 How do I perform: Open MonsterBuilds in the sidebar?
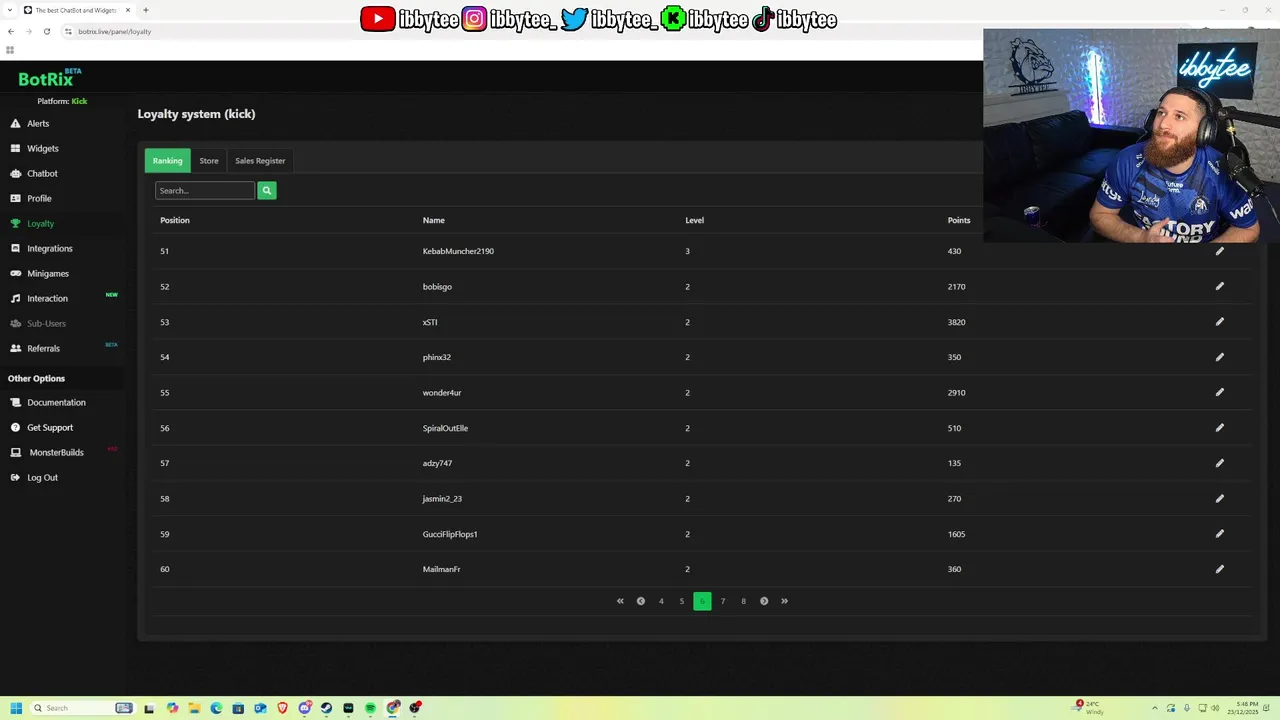56,452
